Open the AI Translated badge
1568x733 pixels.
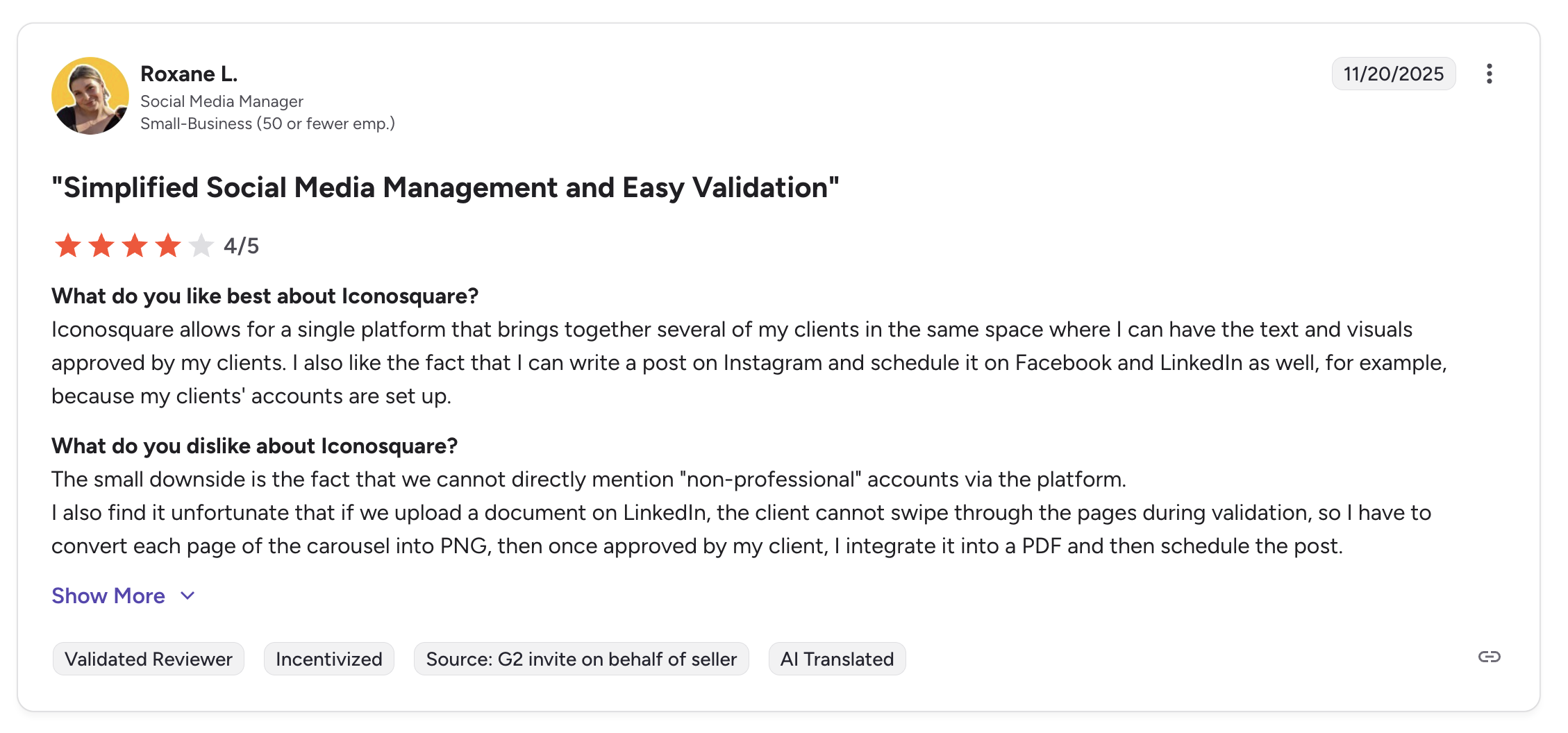837,658
